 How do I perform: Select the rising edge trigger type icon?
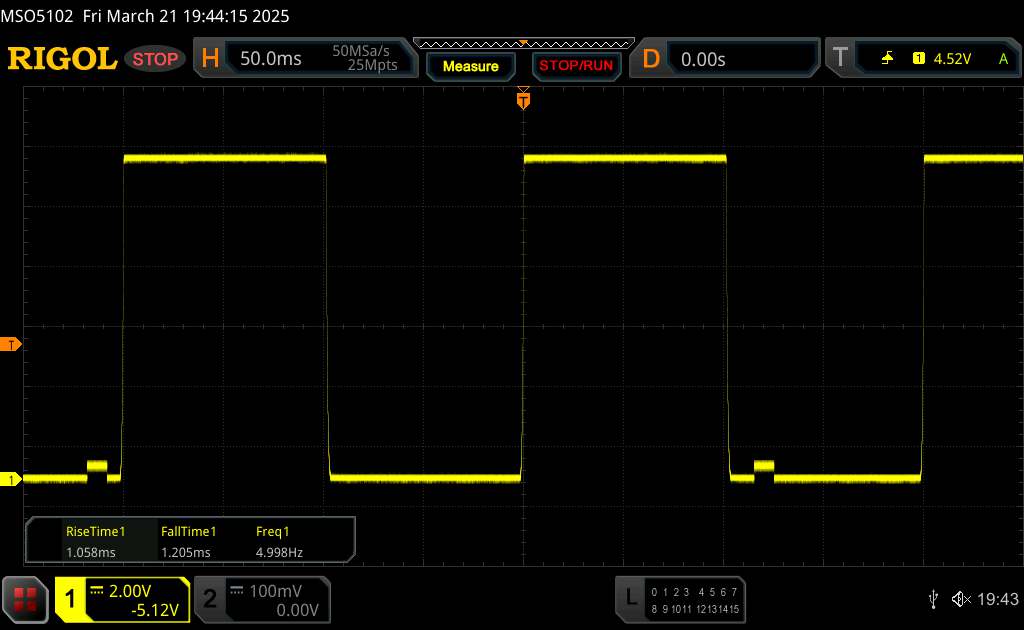pos(888,59)
